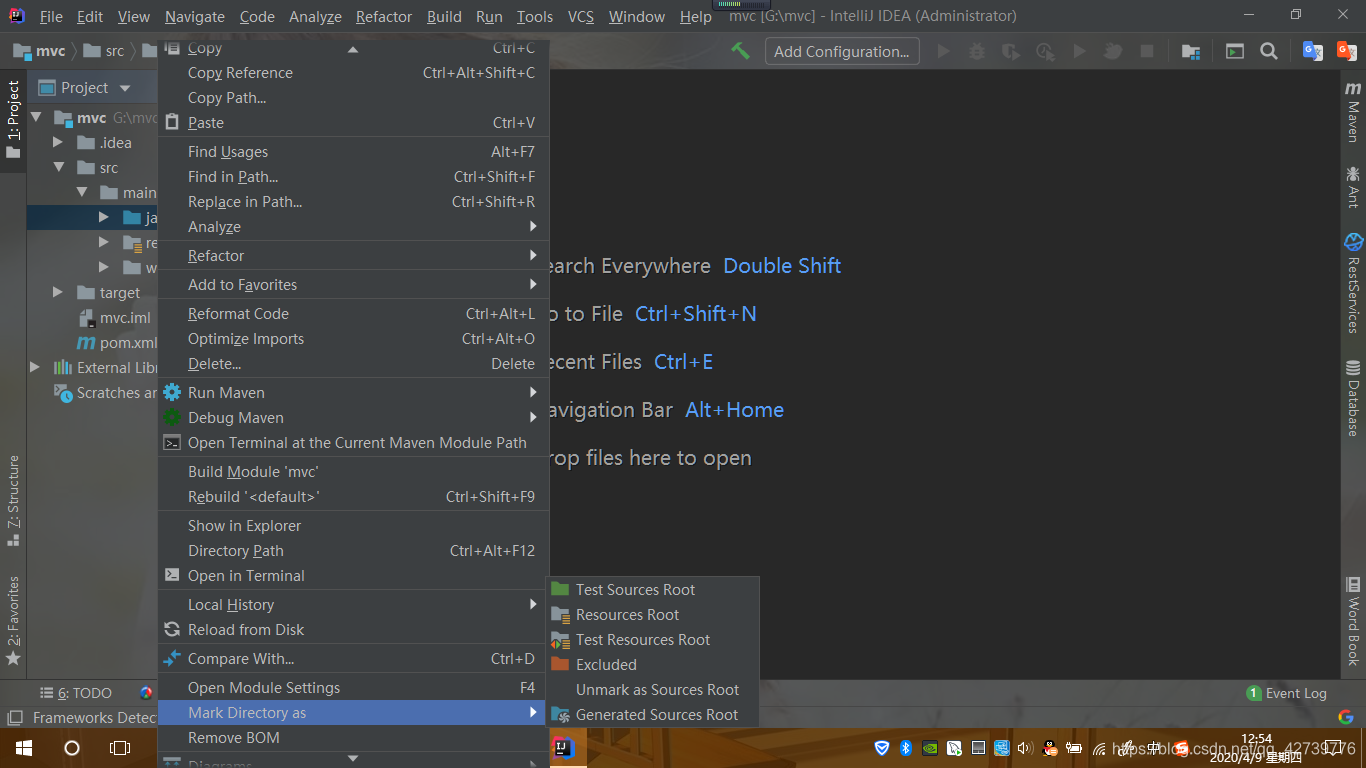This screenshot has height=768, width=1366.
Task: Open the Task View taskbar icon
Action: [x=120, y=748]
